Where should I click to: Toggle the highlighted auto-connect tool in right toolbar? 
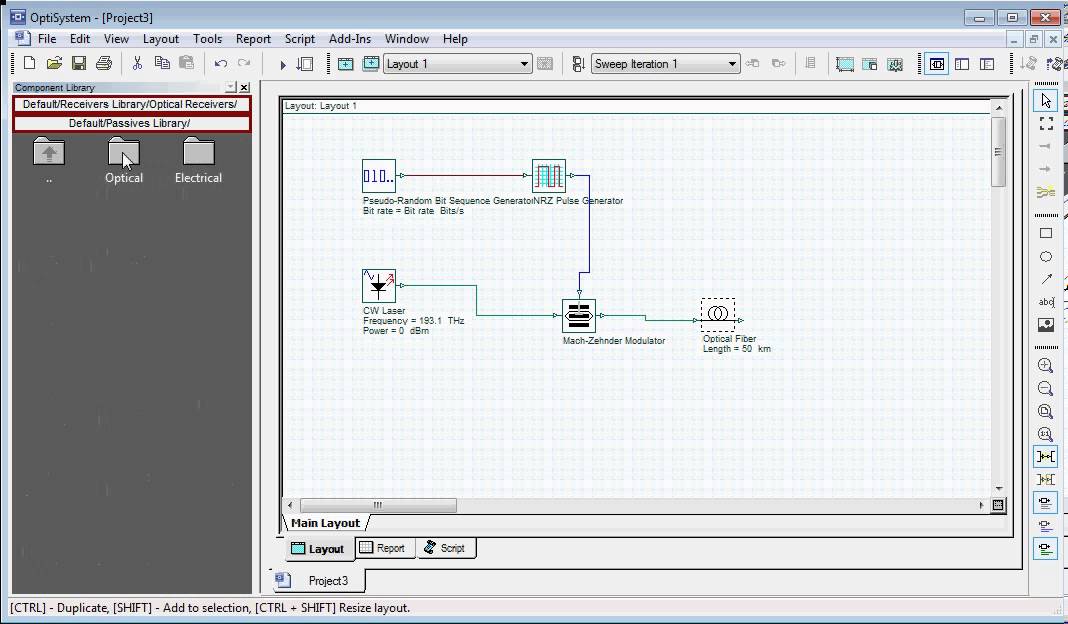(1046, 456)
